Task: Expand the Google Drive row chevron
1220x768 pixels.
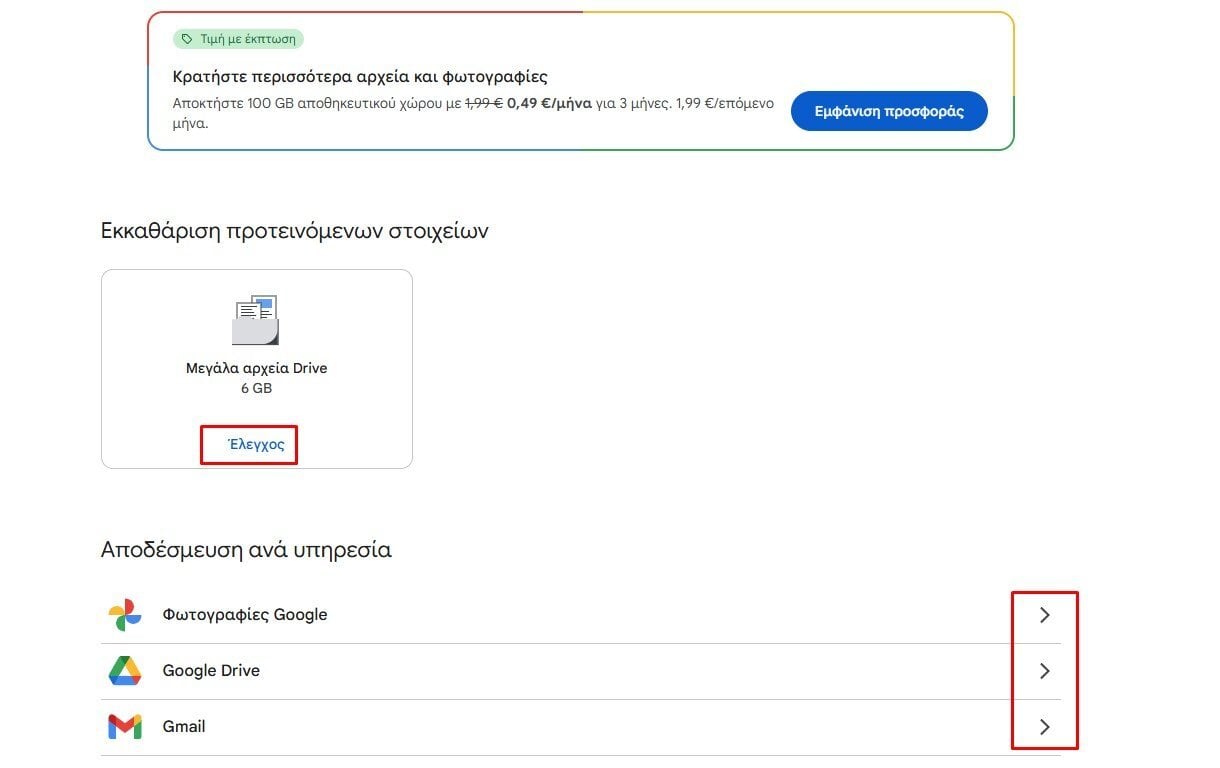Action: (x=1044, y=671)
